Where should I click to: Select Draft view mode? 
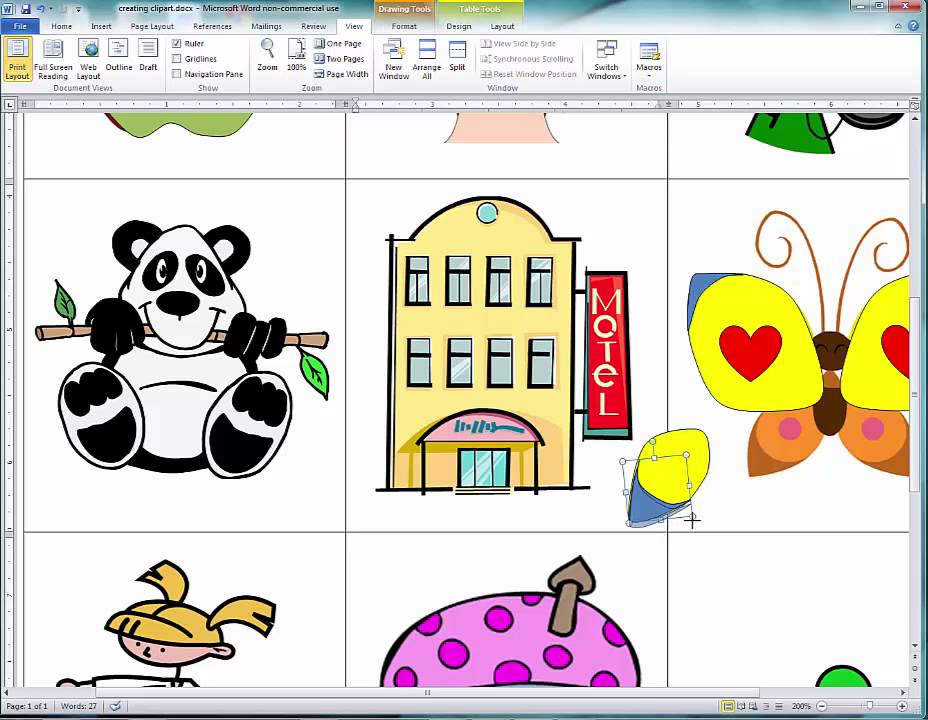(148, 60)
